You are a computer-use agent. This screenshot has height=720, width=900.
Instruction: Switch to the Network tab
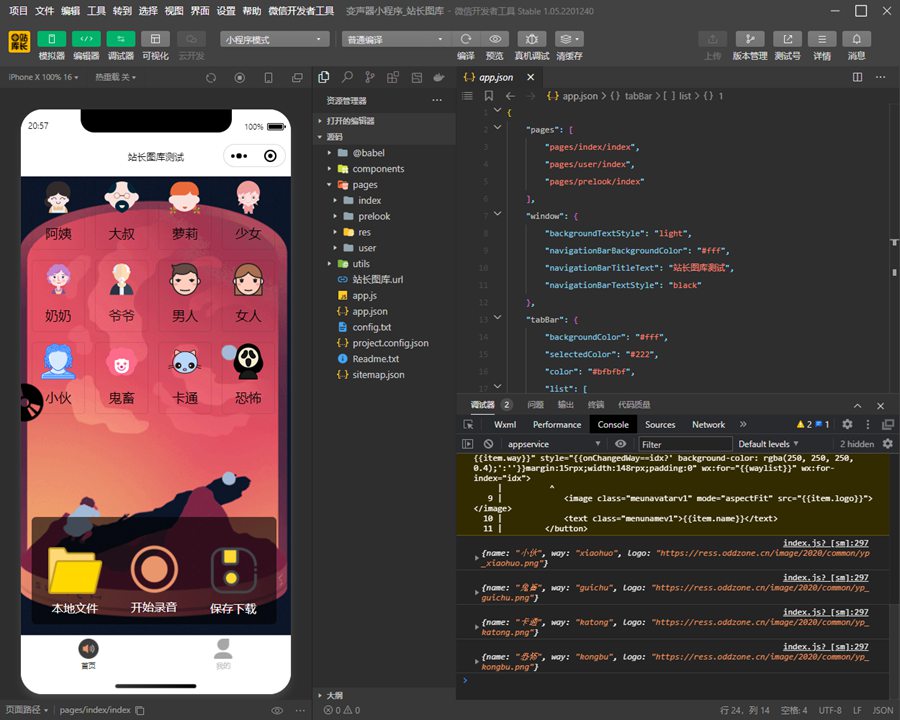pos(708,424)
